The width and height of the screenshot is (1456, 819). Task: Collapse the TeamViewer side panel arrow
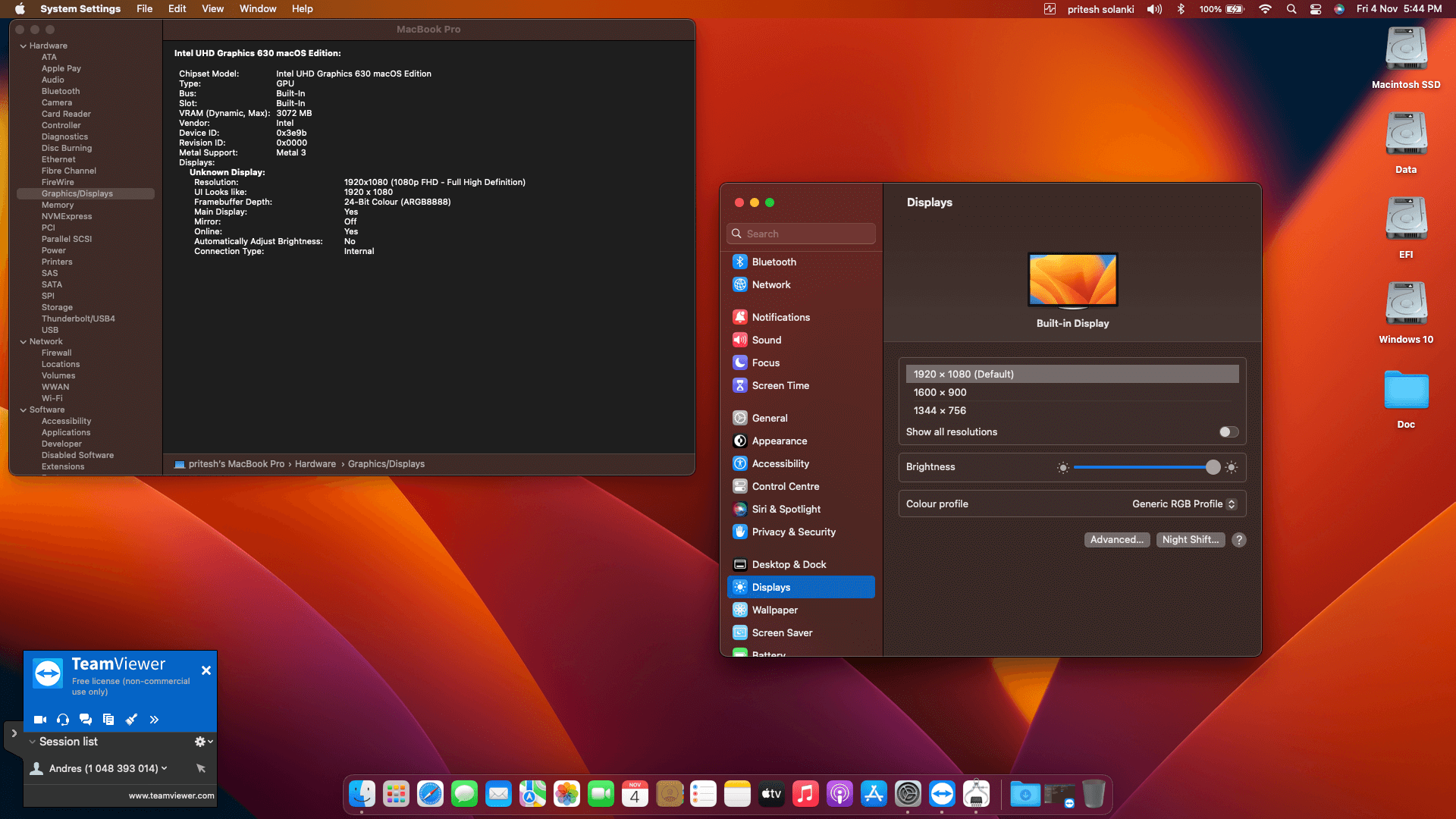tap(14, 733)
